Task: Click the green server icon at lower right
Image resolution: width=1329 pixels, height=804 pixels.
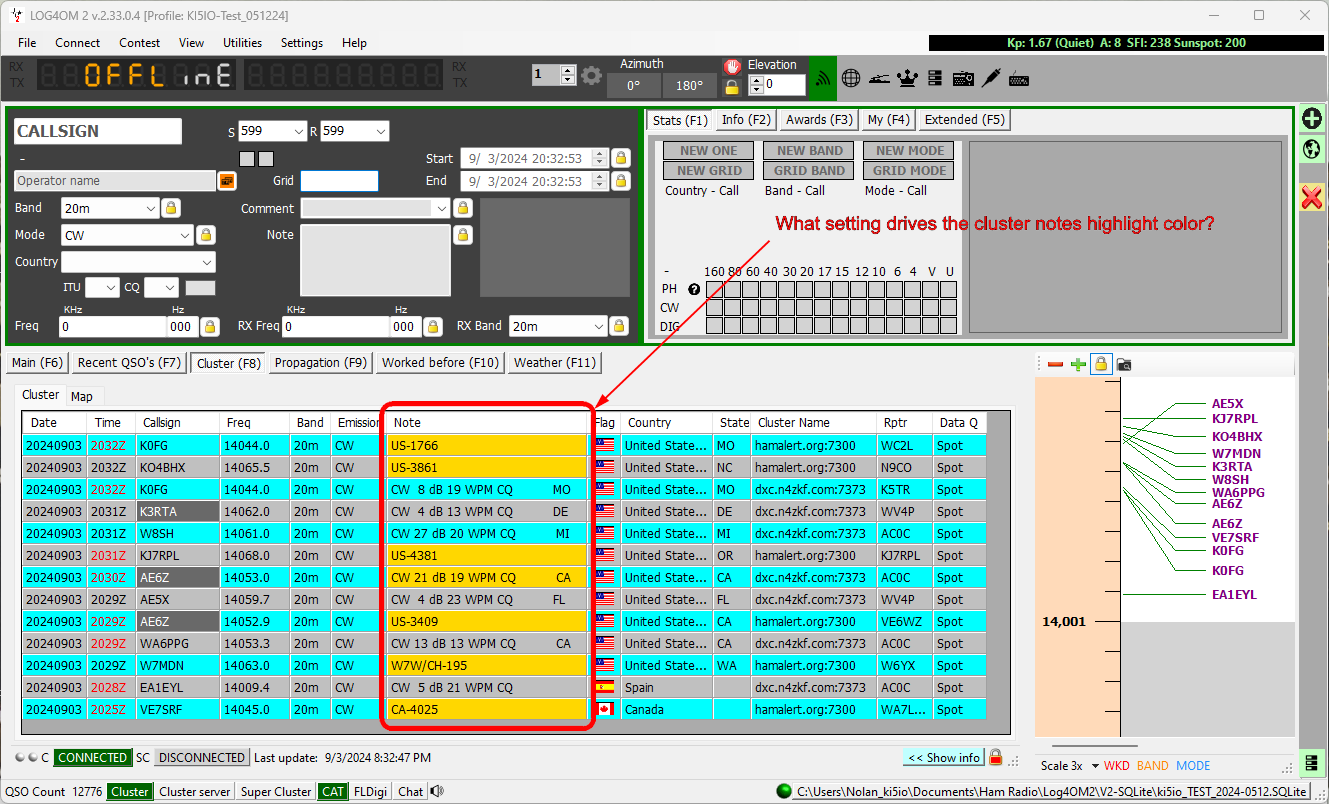Action: (x=1312, y=762)
